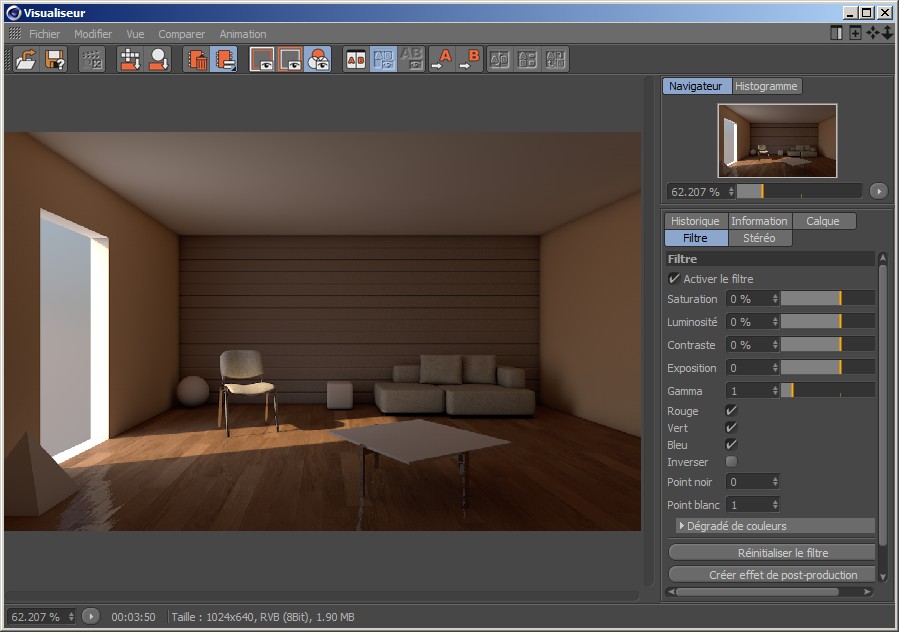Click the split panel layout icon, top-right
The height and width of the screenshot is (632, 899).
(x=837, y=33)
